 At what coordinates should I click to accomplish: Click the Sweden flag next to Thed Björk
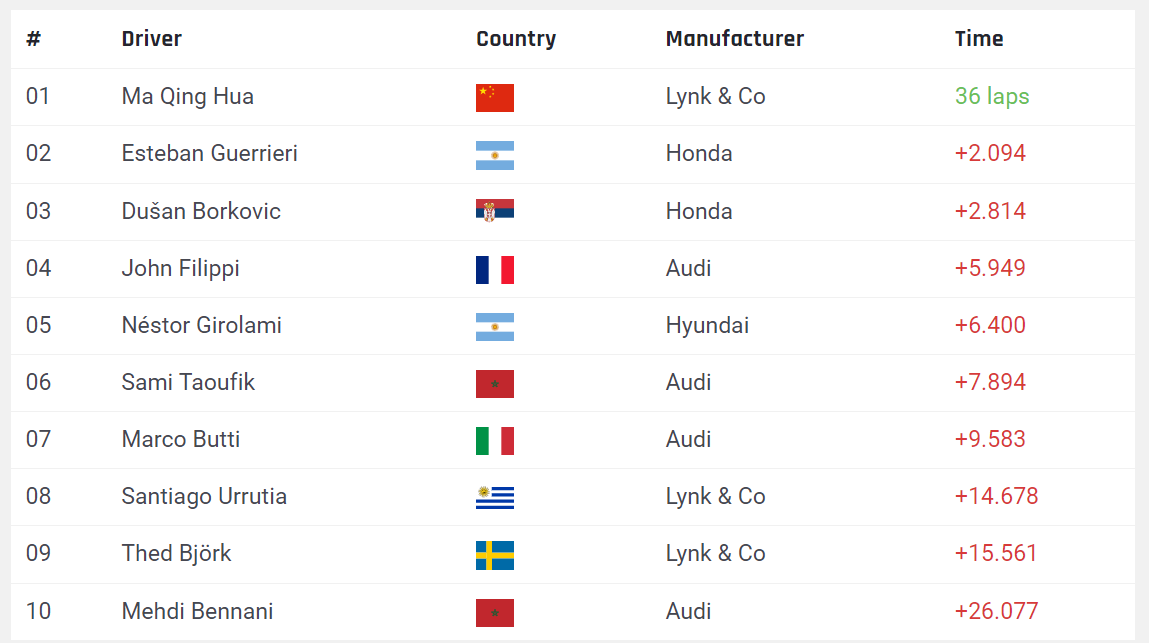click(494, 555)
